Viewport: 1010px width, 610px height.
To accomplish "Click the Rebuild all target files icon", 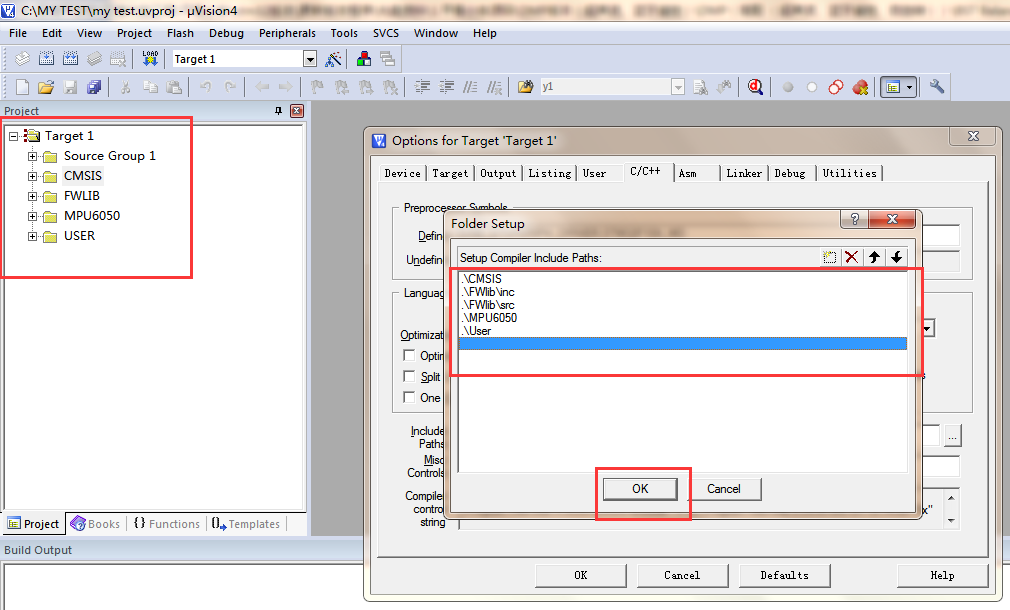I will click(70, 59).
